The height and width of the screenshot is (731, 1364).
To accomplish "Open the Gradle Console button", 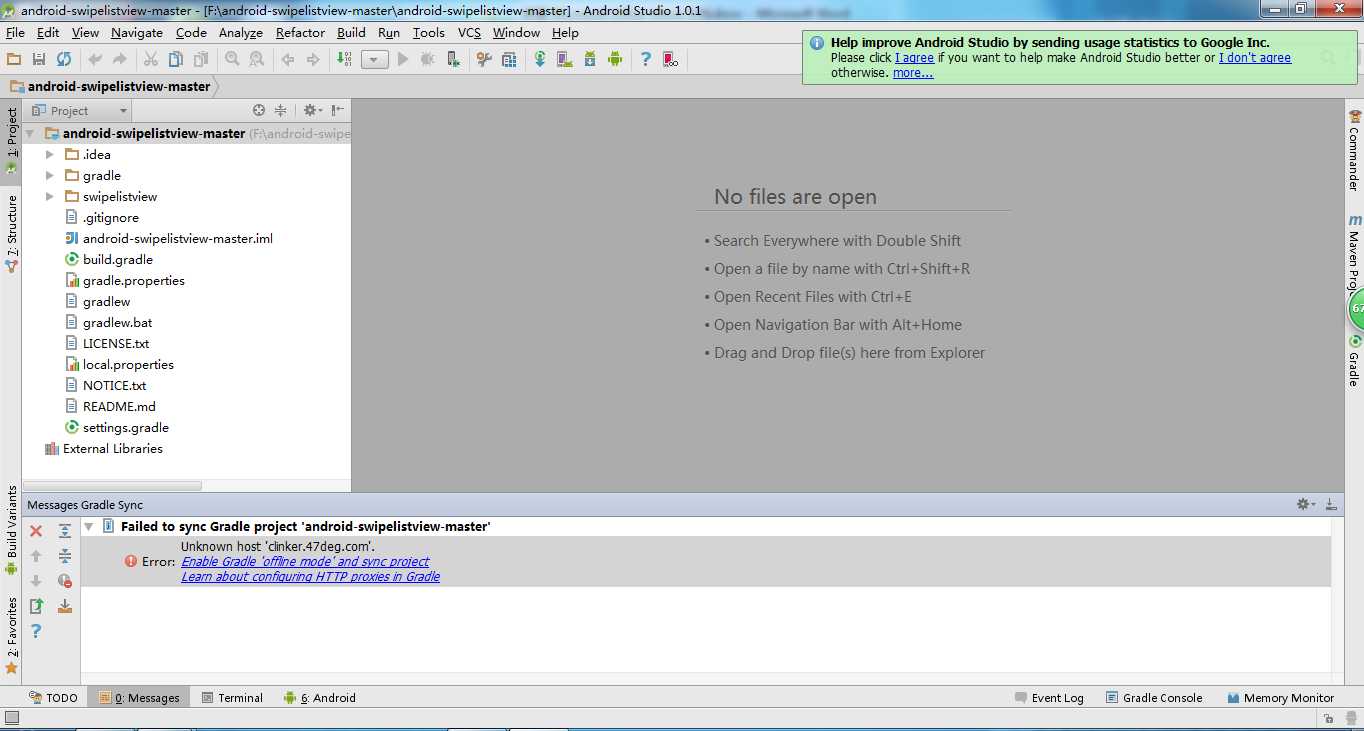I will click(x=1154, y=698).
